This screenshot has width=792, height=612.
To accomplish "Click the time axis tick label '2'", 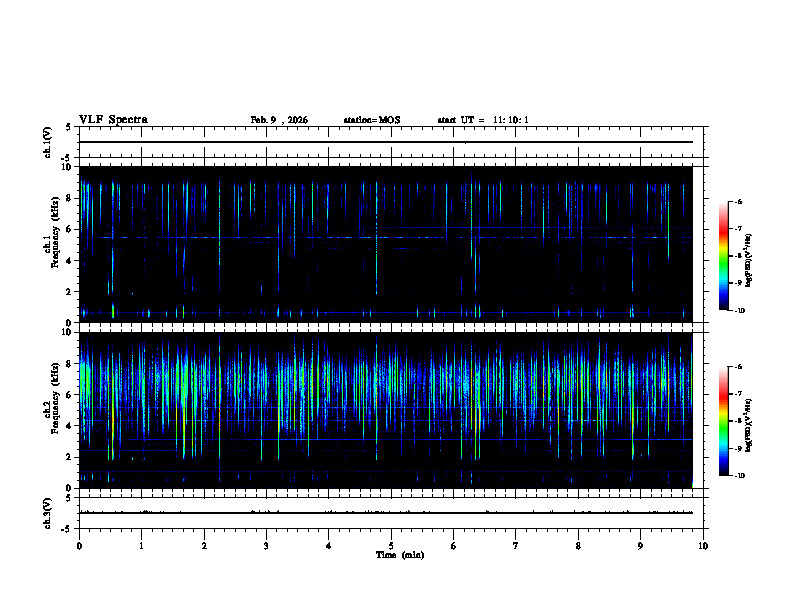I will click(x=204, y=546).
